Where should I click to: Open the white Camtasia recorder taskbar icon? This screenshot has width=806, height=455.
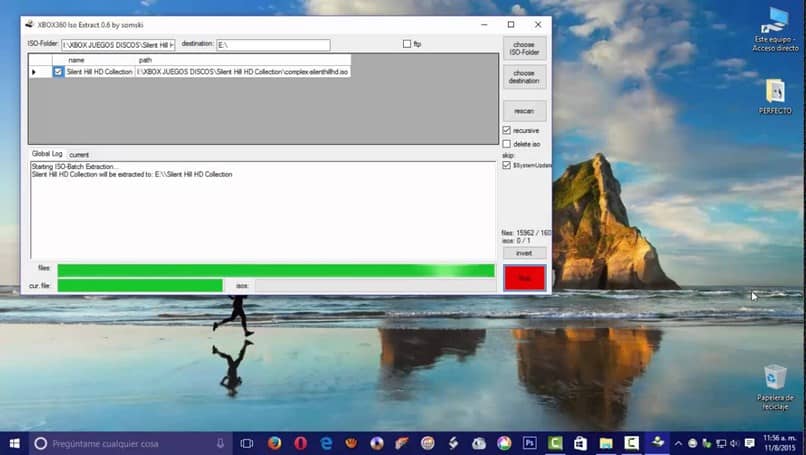(631, 443)
